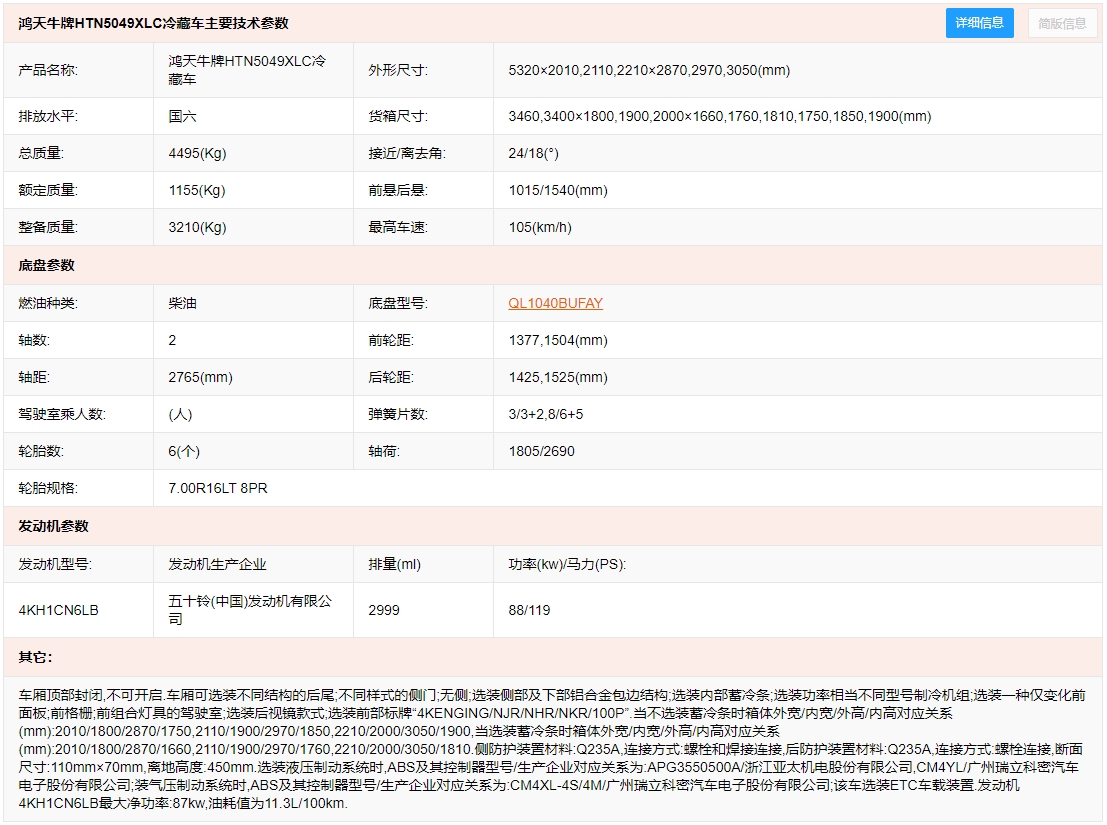This screenshot has height=825, width=1107.
Task: Select the value 1015/1540(mm)
Action: (558, 191)
